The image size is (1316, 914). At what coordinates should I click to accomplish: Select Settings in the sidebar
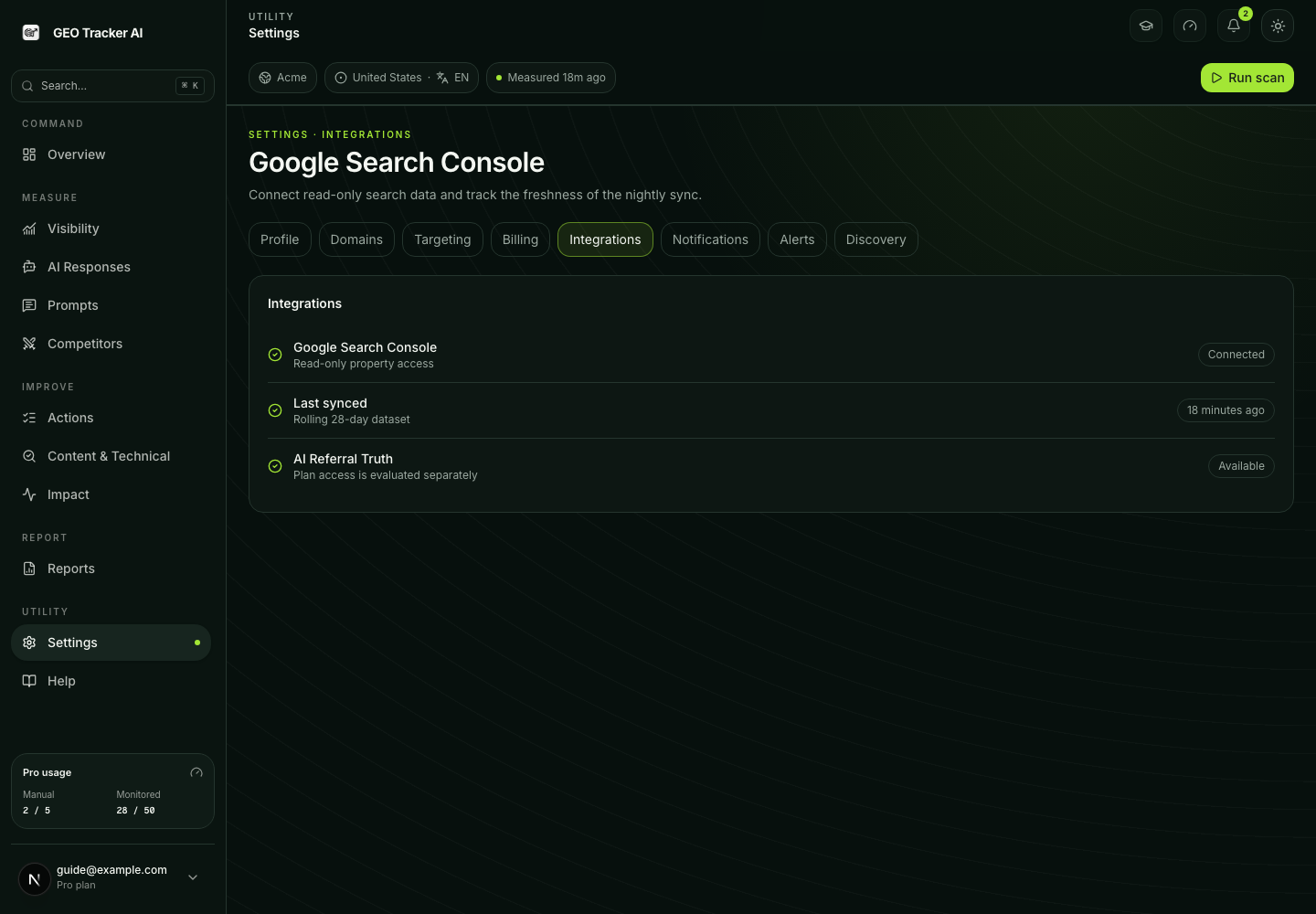click(111, 643)
